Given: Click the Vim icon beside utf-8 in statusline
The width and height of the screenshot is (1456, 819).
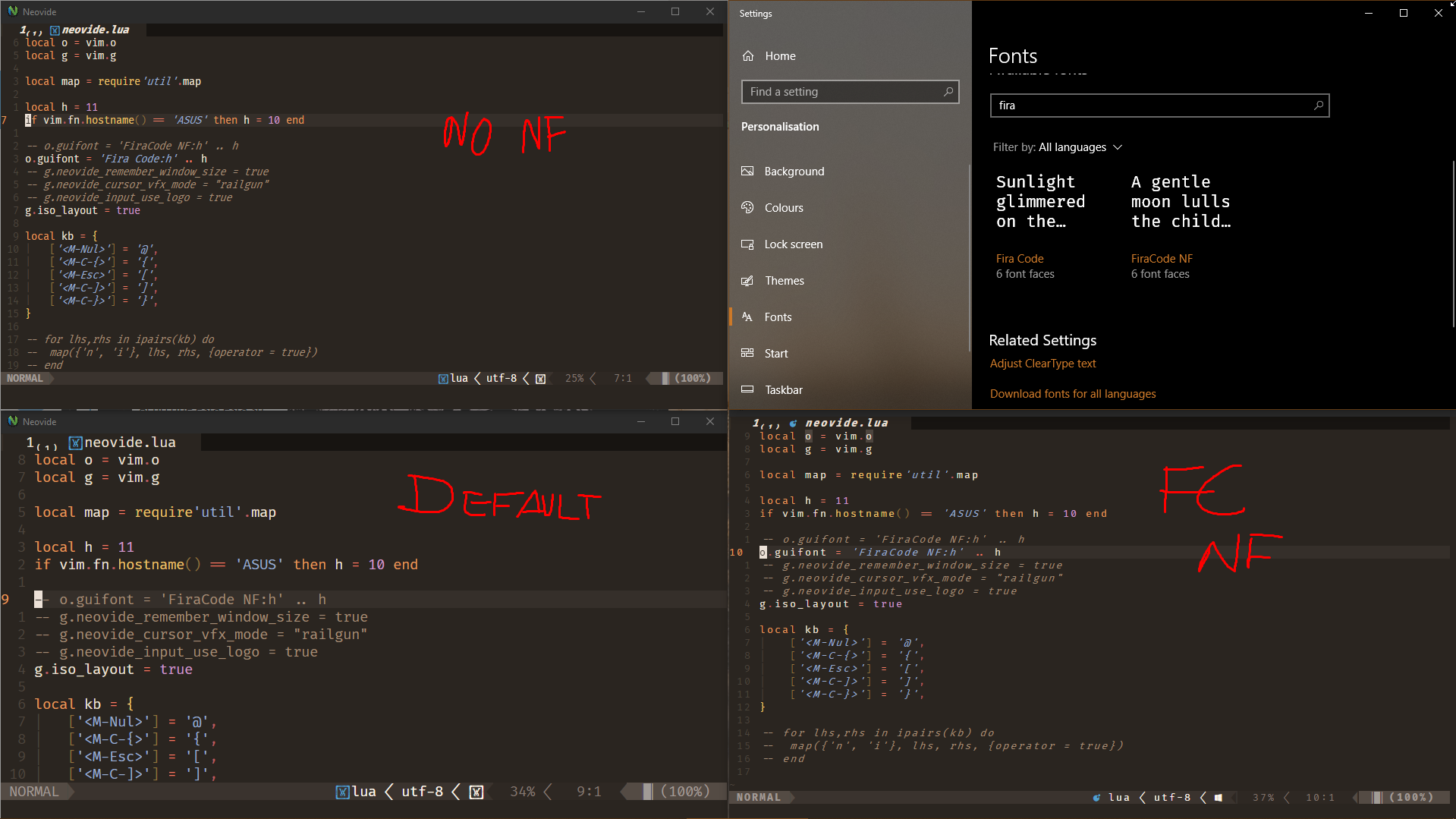Looking at the screenshot, I should click(x=540, y=378).
